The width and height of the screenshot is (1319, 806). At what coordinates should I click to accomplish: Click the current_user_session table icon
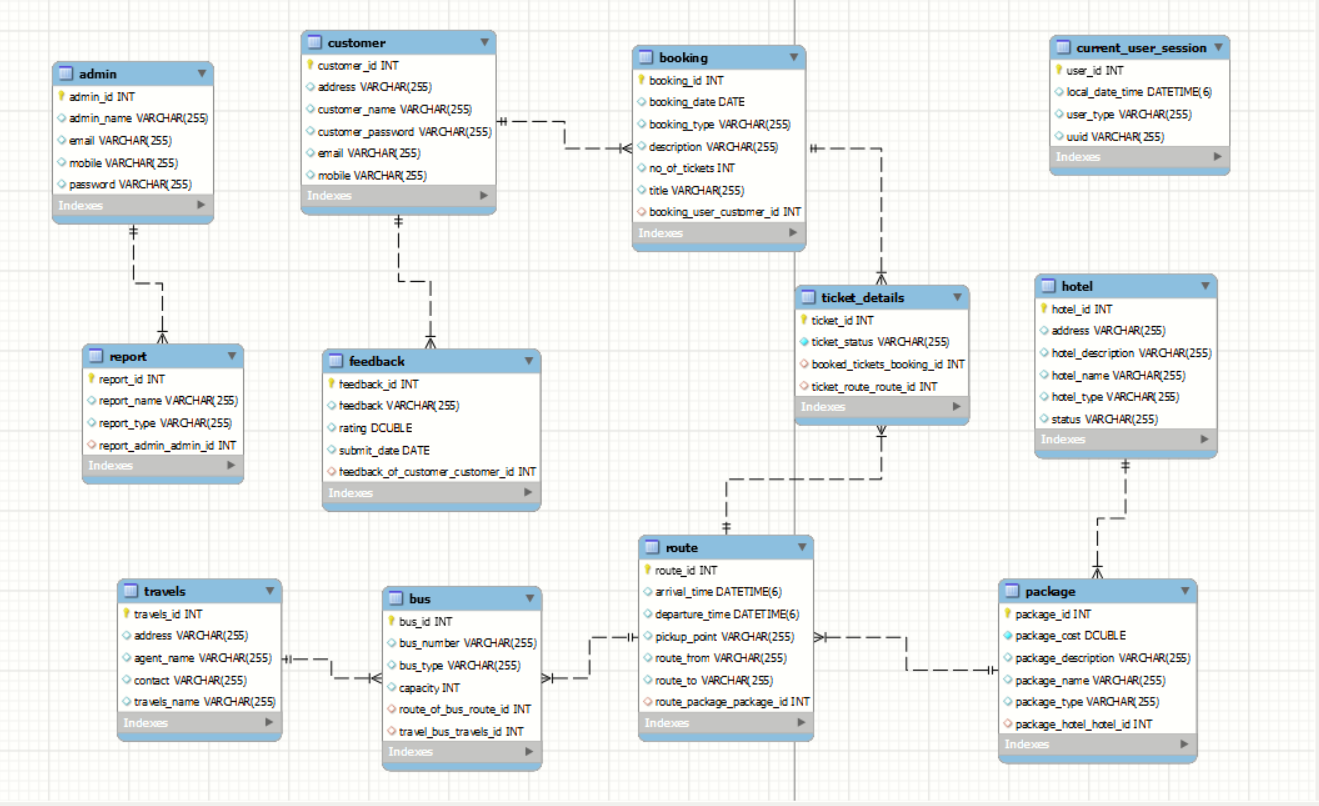coord(1064,47)
